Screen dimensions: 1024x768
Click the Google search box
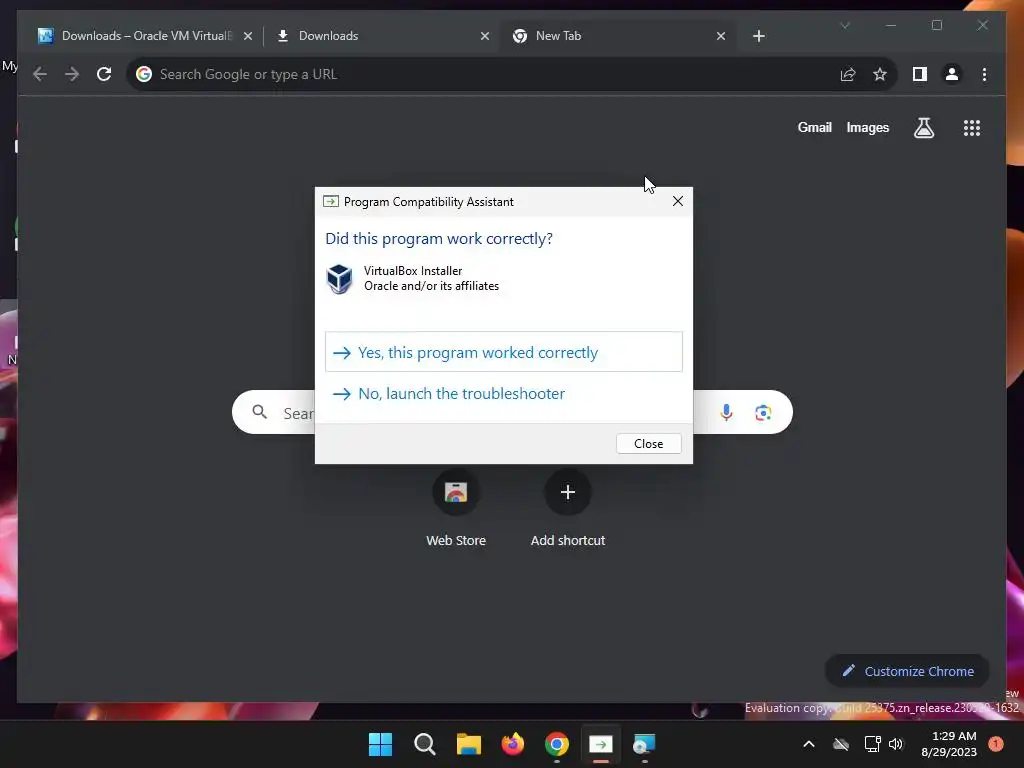click(512, 412)
